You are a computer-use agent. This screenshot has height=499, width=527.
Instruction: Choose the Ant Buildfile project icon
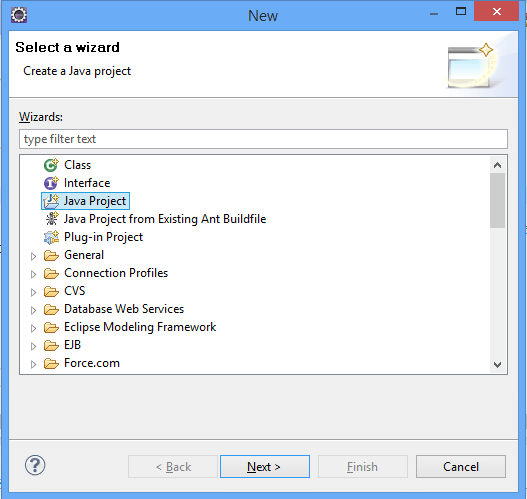[x=51, y=219]
